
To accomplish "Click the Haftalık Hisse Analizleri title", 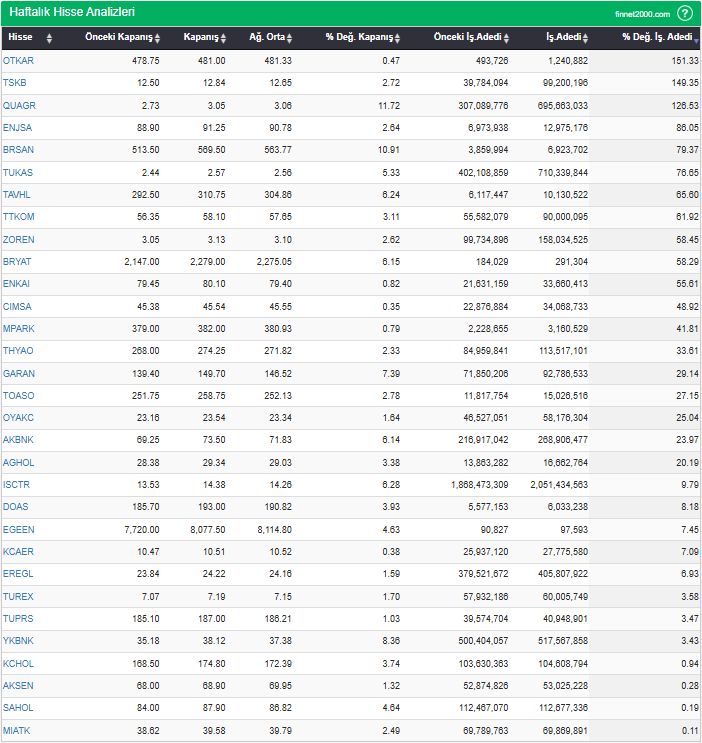I will click(x=72, y=12).
